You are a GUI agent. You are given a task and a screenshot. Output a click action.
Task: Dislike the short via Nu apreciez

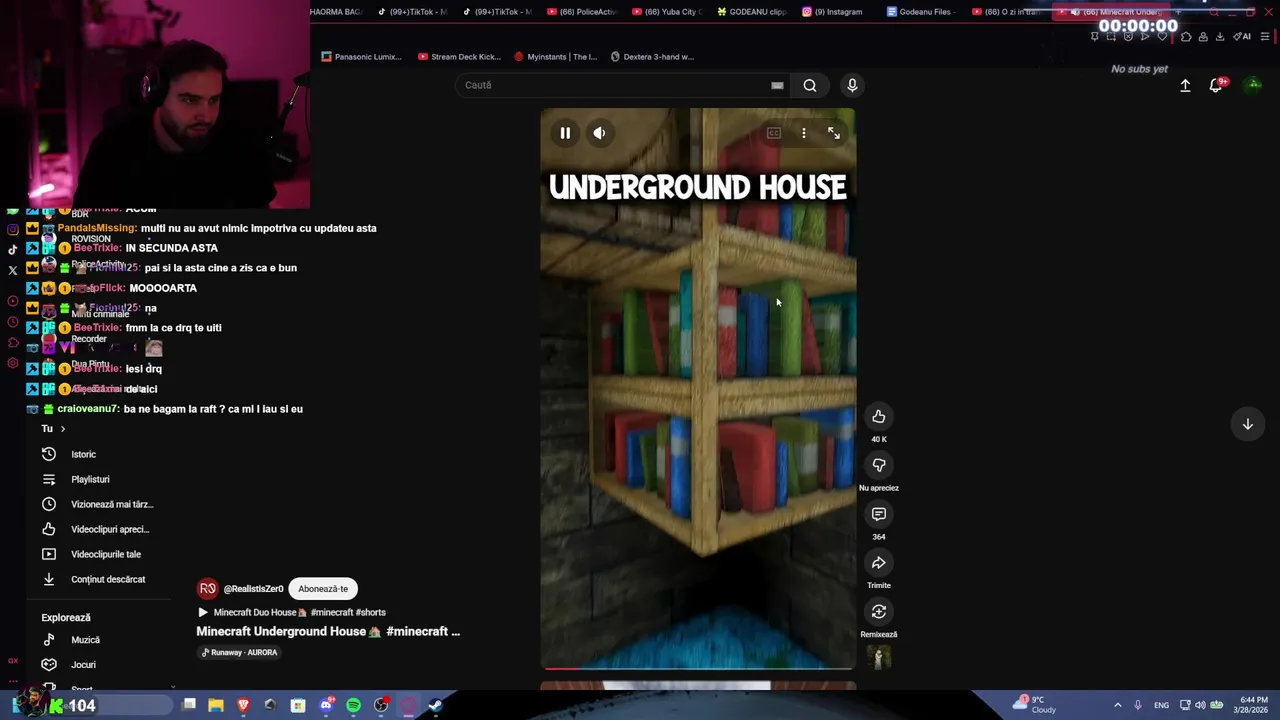click(x=879, y=465)
